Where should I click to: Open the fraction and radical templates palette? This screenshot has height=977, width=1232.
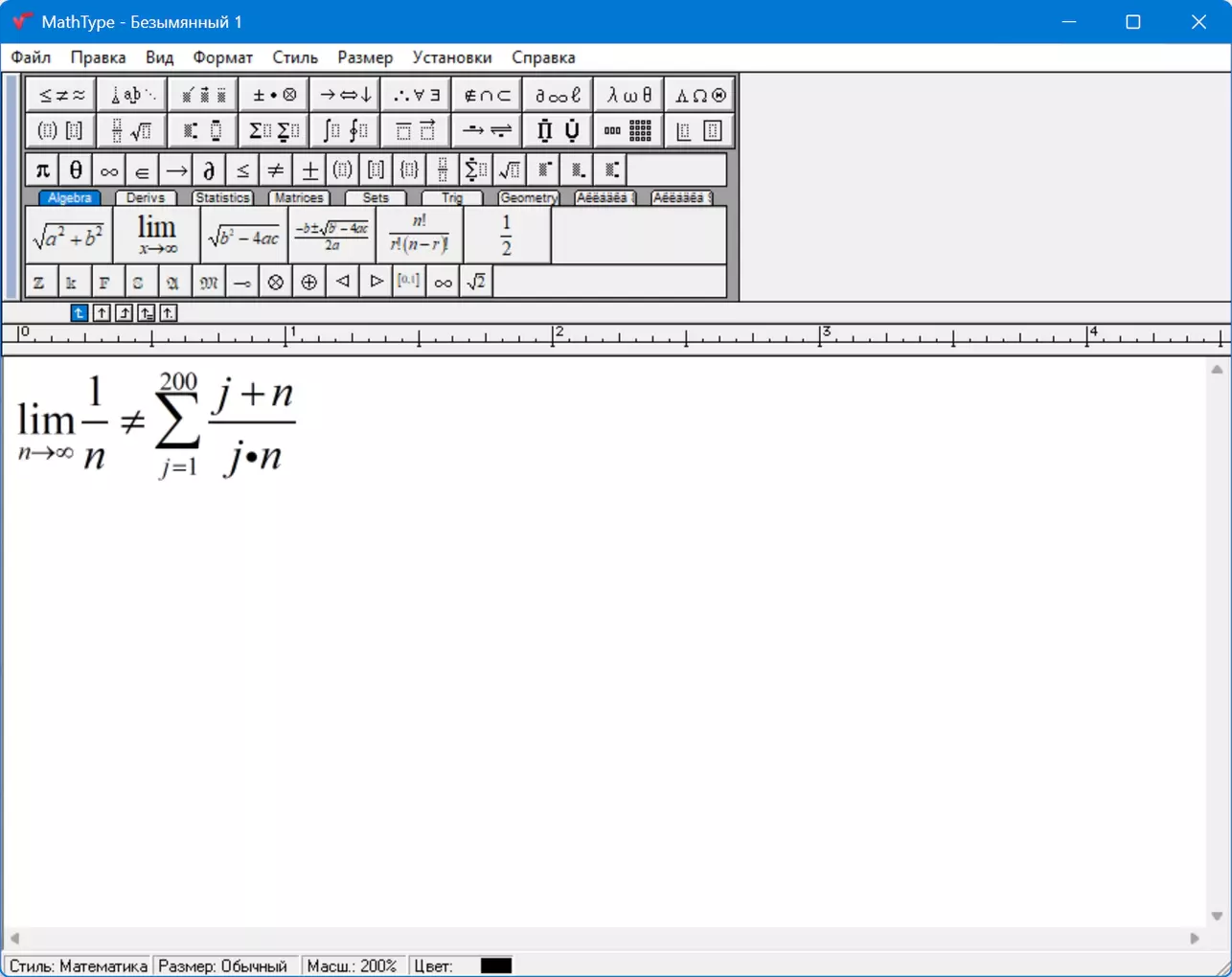tap(132, 130)
